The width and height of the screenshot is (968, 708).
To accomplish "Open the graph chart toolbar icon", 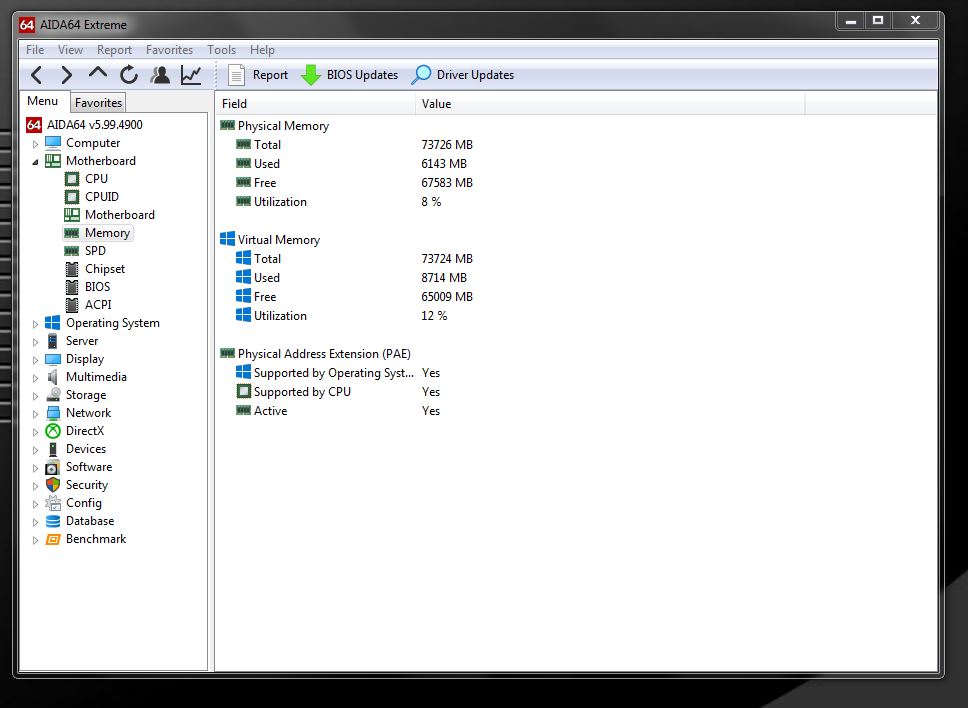I will point(191,75).
